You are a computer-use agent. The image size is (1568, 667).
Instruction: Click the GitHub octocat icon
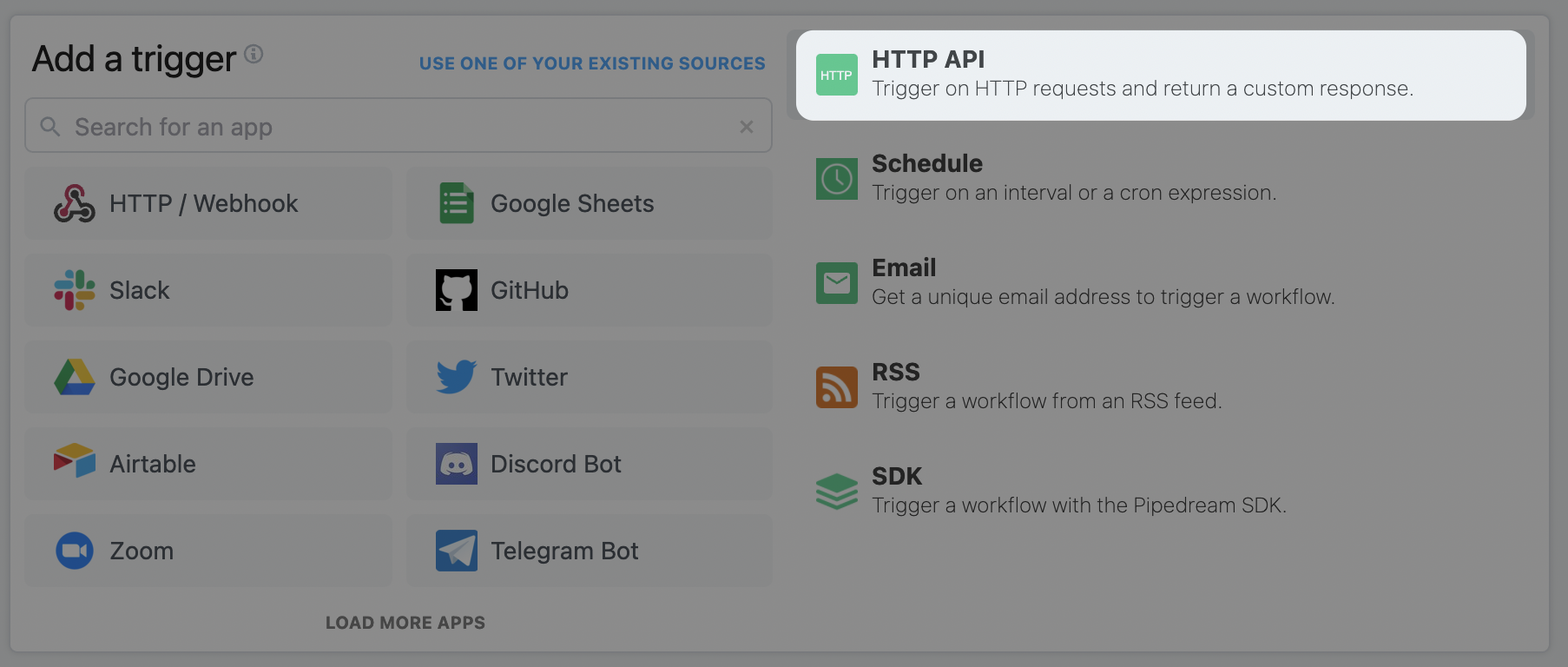pyautogui.click(x=457, y=290)
